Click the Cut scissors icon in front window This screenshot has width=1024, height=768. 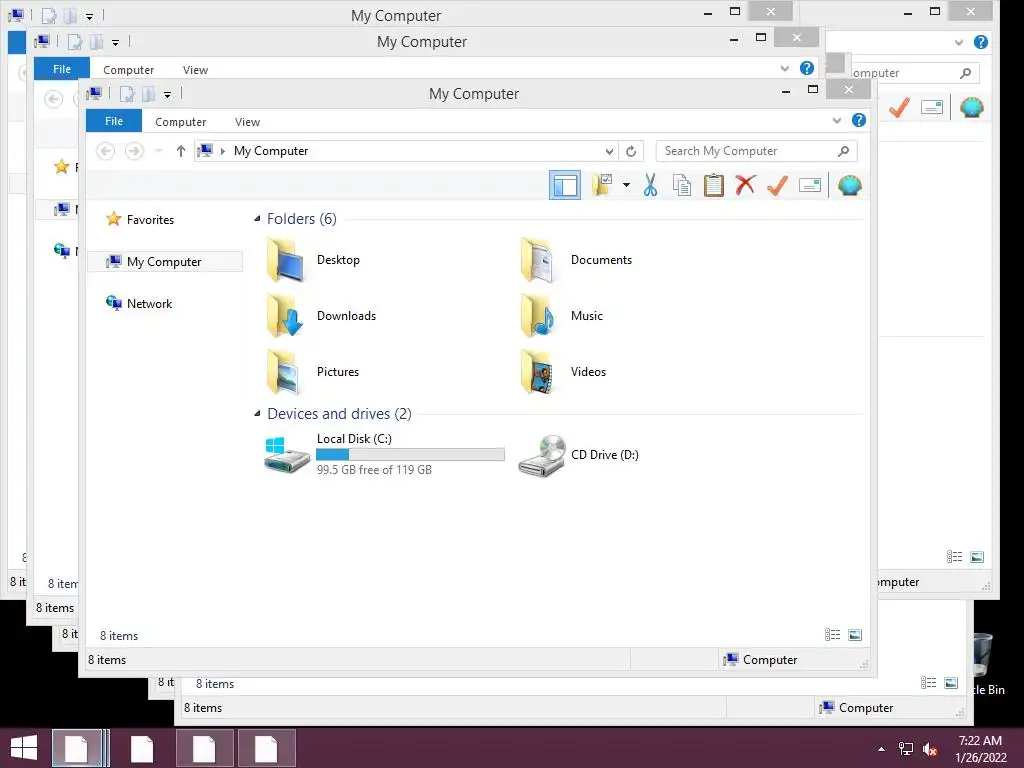pyautogui.click(x=650, y=185)
